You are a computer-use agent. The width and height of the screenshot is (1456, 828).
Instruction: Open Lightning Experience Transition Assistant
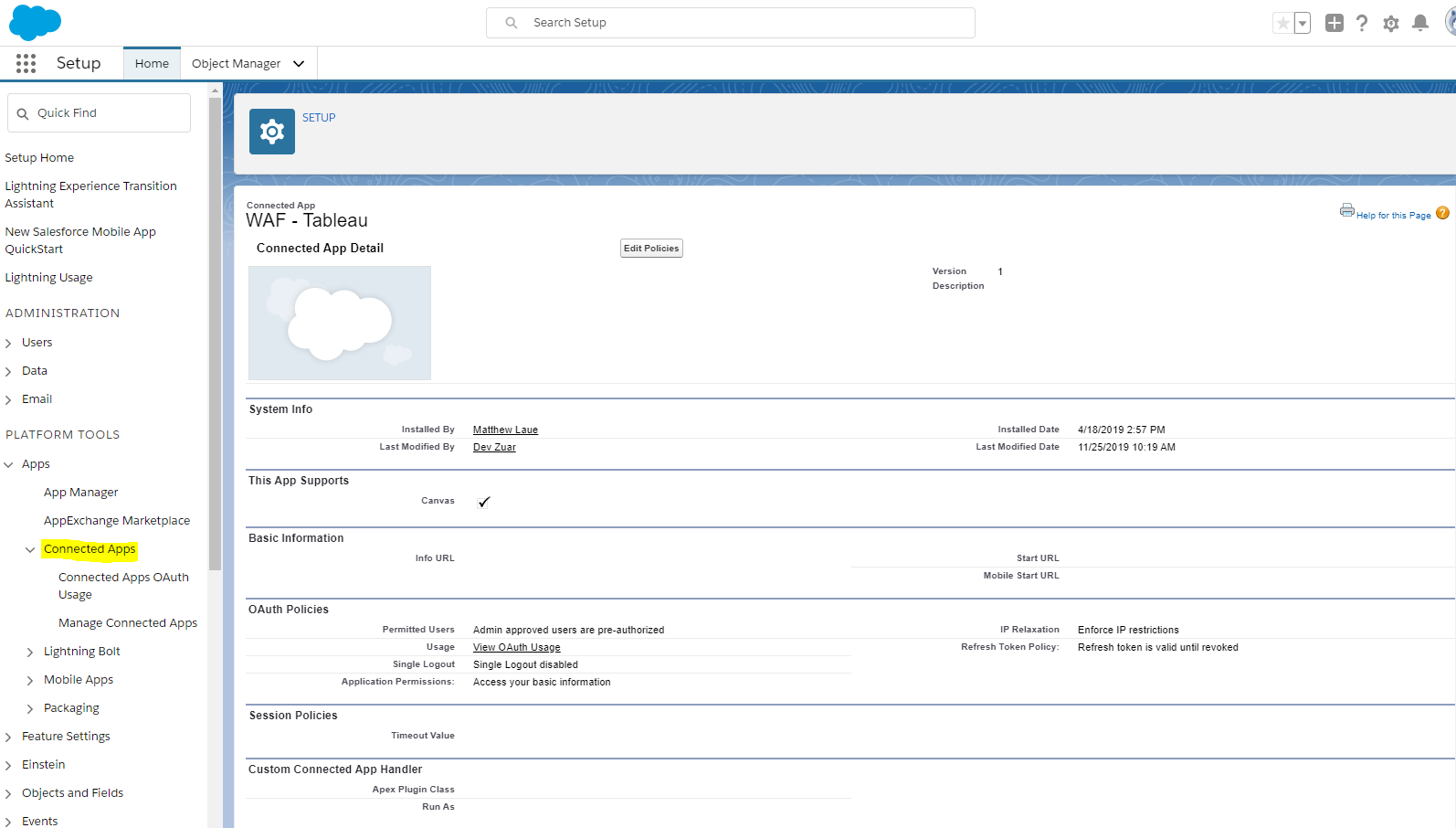click(90, 195)
